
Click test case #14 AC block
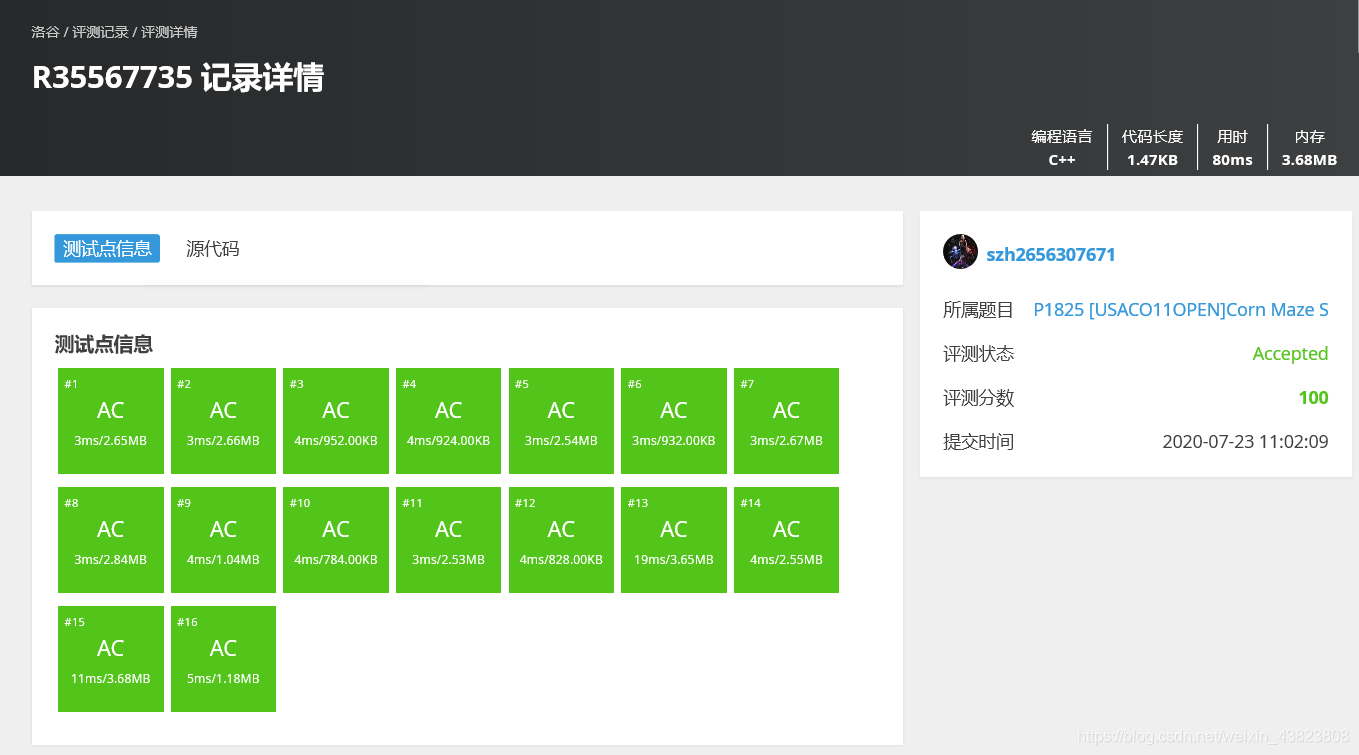[786, 540]
